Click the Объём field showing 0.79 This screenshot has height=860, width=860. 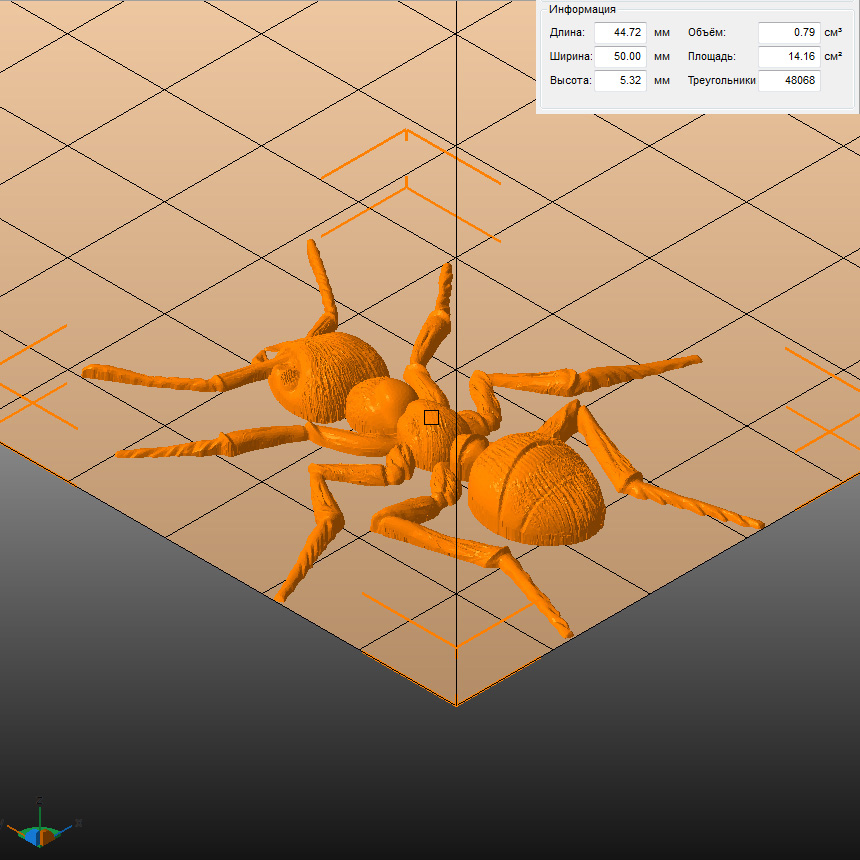pyautogui.click(x=788, y=32)
